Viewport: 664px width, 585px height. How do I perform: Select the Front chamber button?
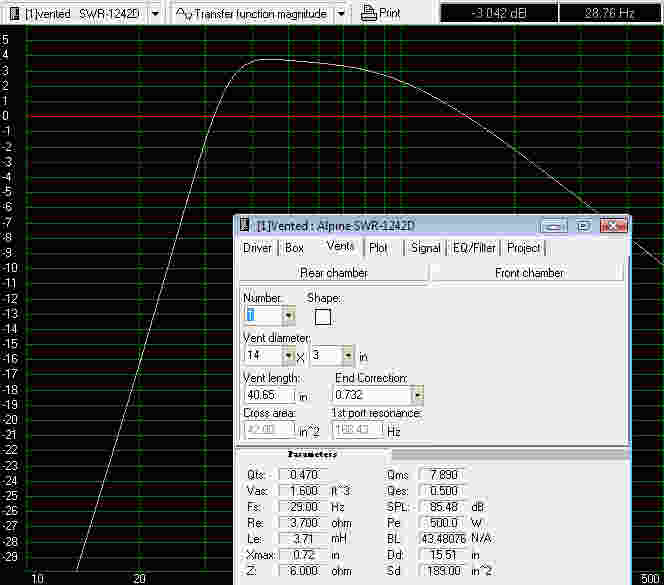coord(528,273)
